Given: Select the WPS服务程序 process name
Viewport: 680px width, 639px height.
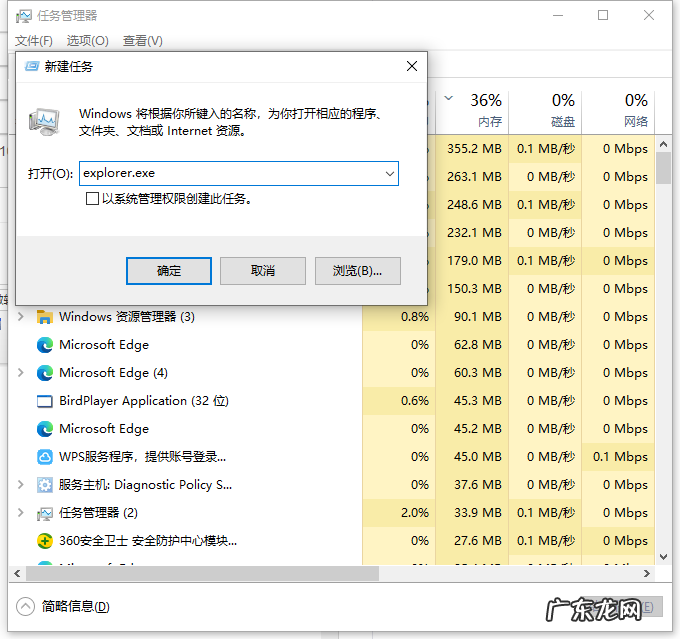Looking at the screenshot, I should coord(143,457).
